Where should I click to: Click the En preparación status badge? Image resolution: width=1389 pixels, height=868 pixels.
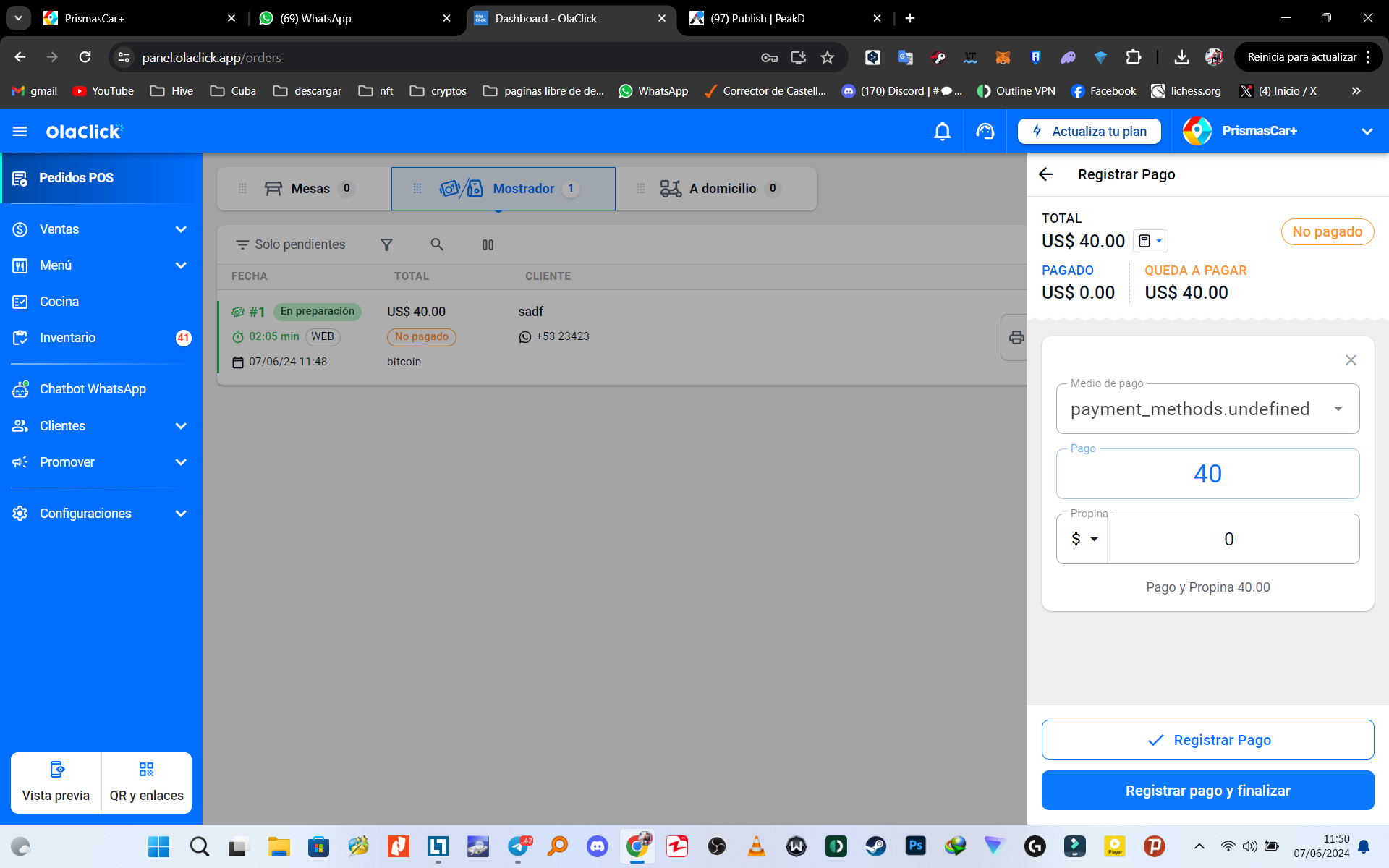pyautogui.click(x=318, y=312)
